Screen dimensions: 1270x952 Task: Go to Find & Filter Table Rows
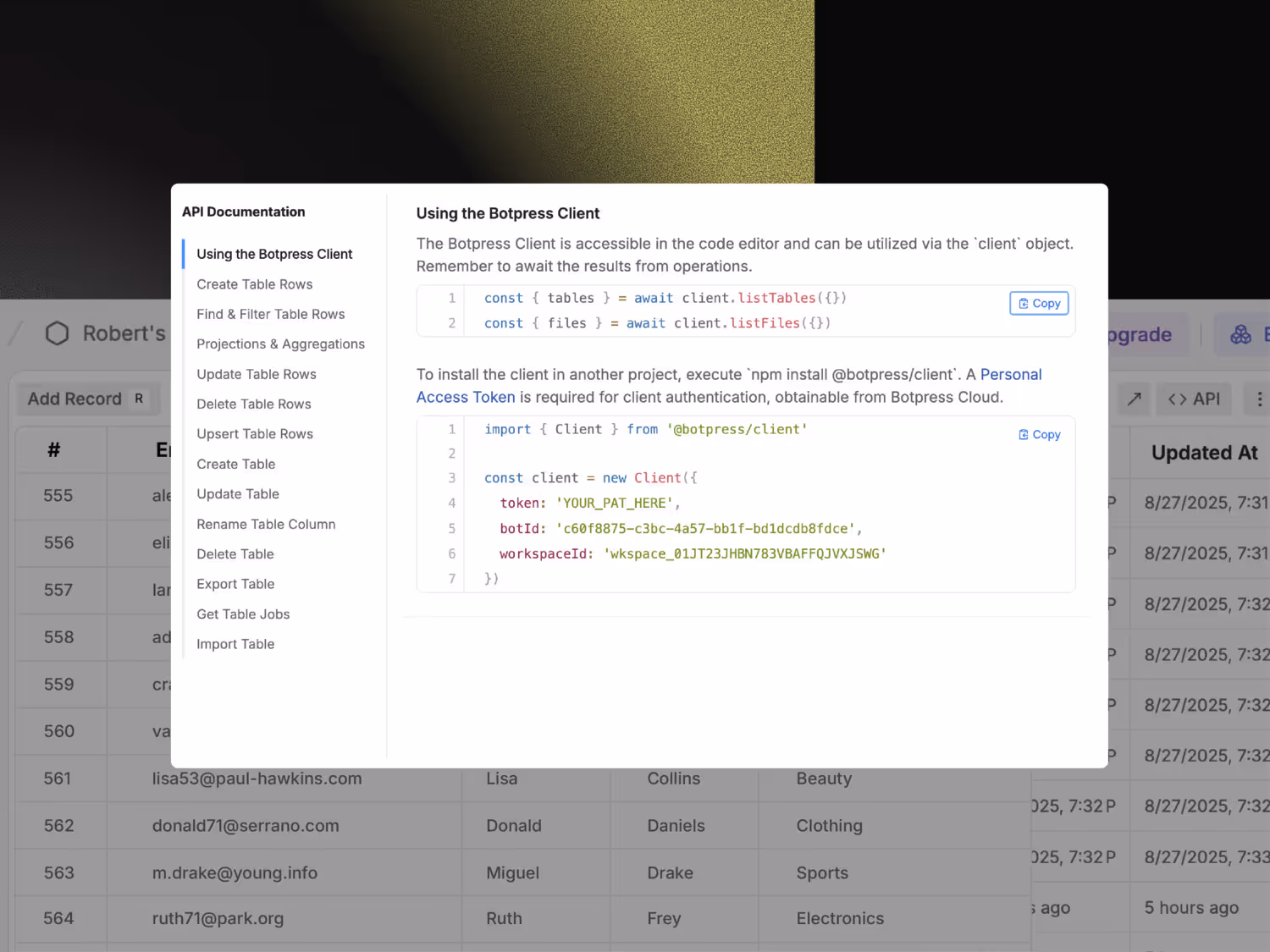tap(271, 314)
